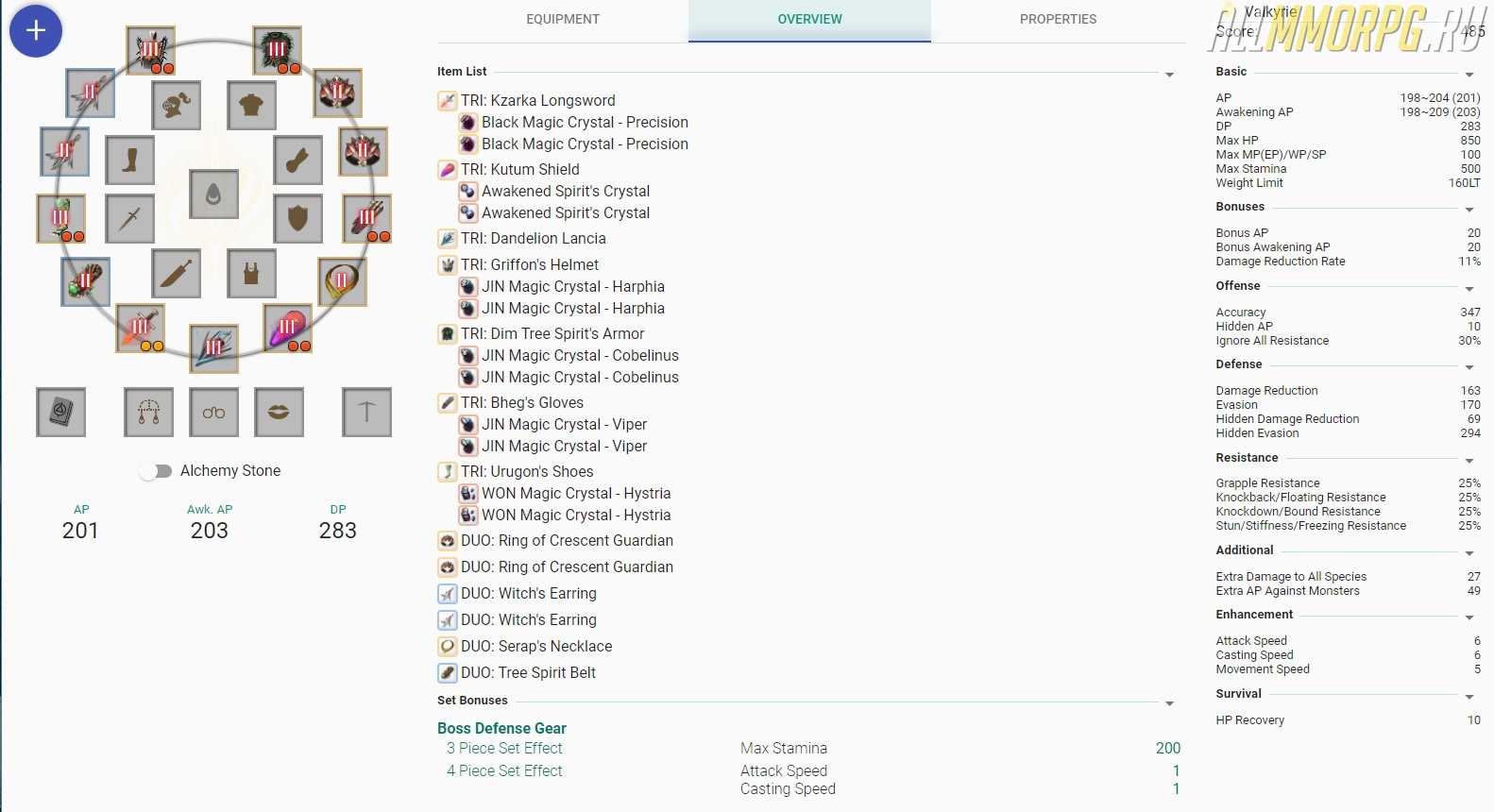Select Urugon's Shoes slot on gear wheel

[x=60, y=219]
